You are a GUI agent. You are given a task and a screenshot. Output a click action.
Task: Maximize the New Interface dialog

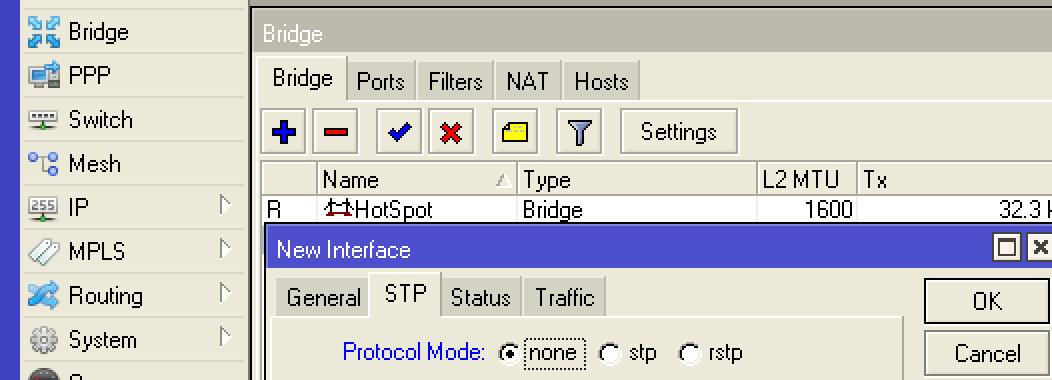(1007, 248)
